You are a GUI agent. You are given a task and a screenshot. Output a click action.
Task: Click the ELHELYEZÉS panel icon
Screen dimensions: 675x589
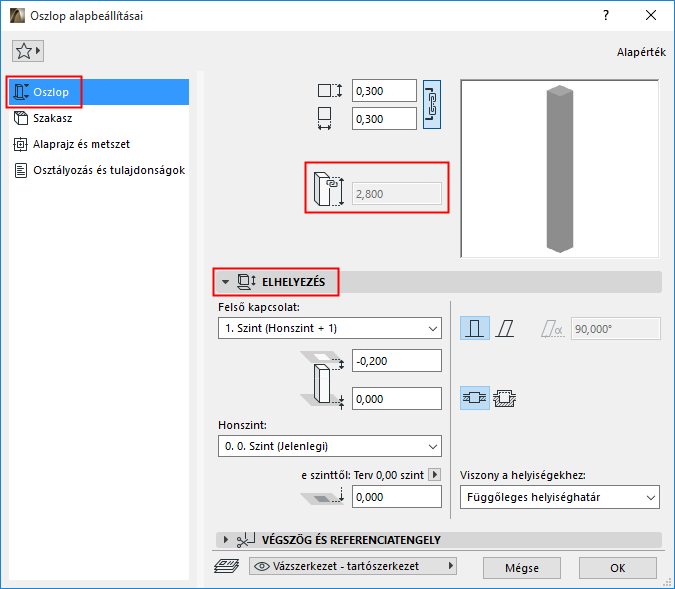(246, 282)
